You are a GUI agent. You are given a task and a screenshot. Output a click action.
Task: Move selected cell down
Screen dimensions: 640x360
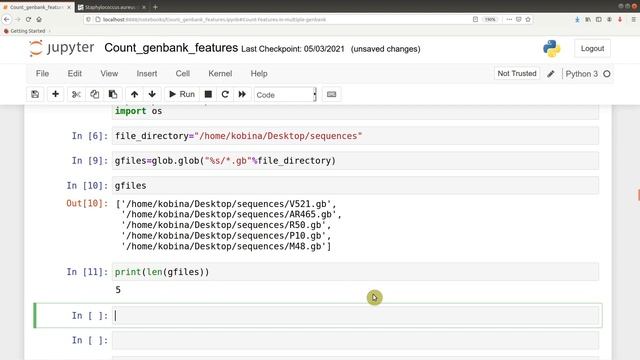[x=152, y=94]
